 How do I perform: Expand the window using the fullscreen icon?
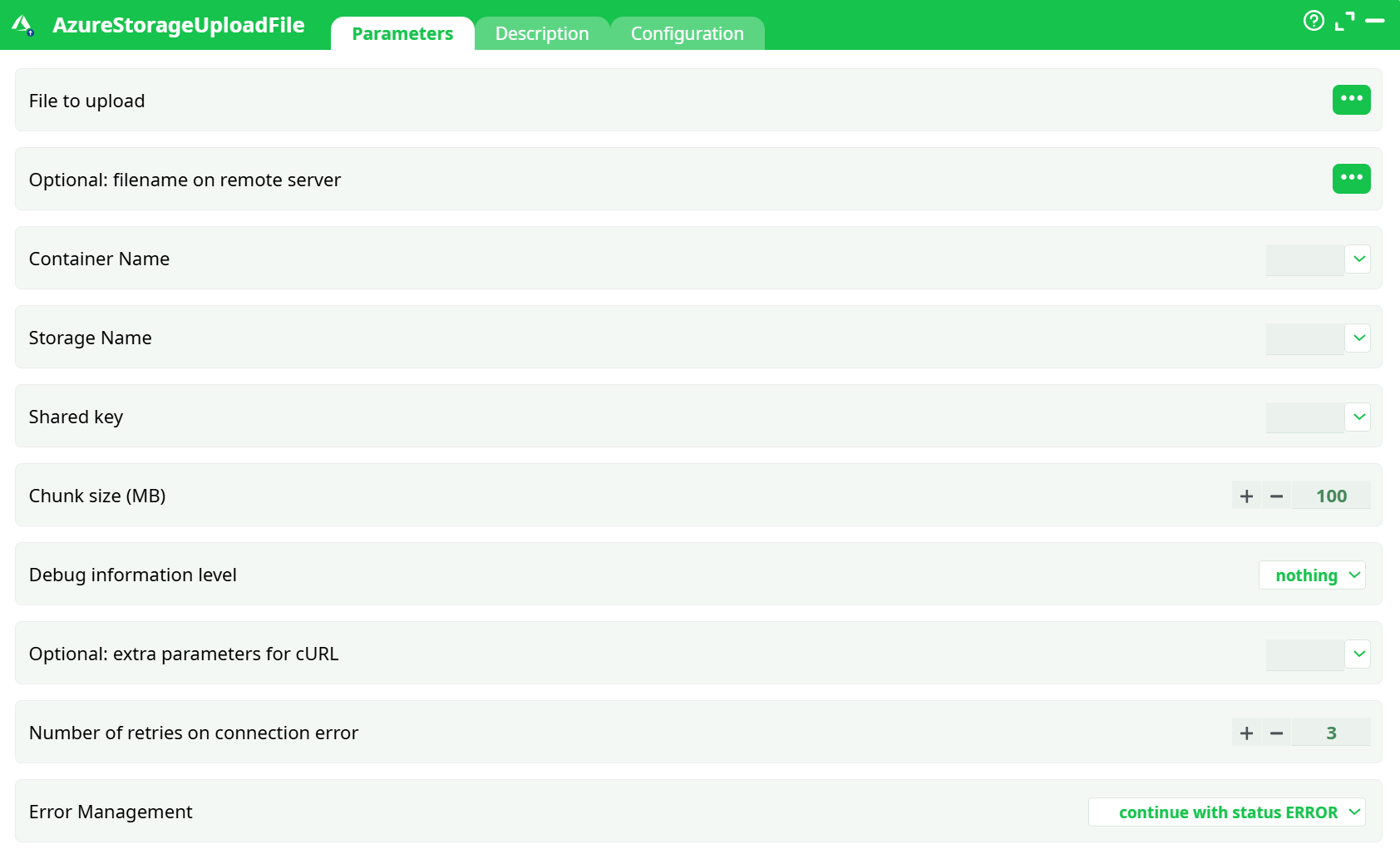[1343, 21]
